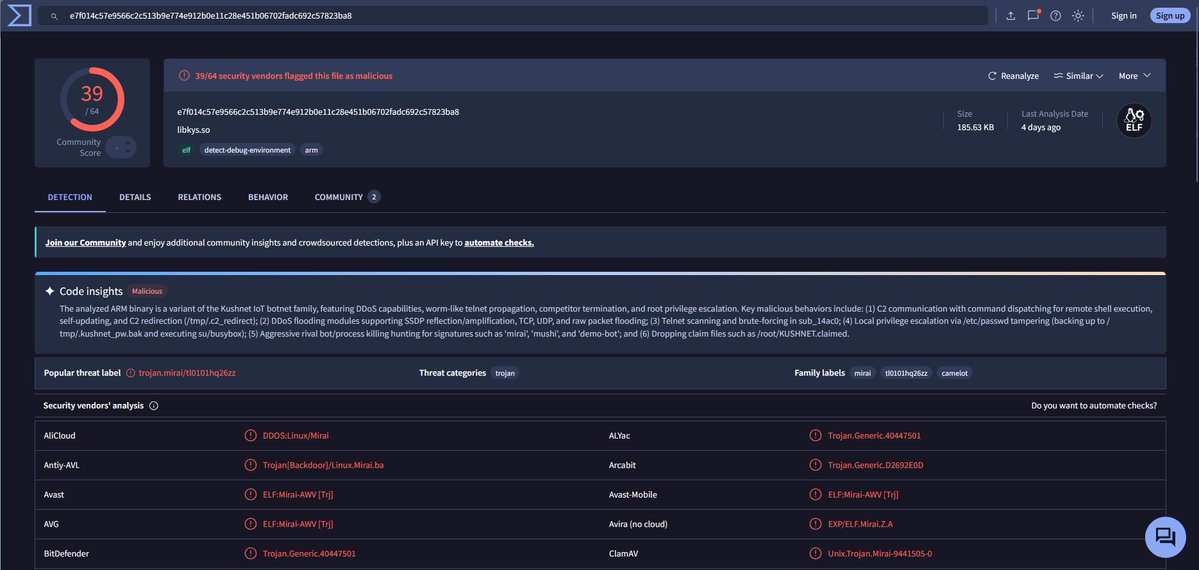1199x570 pixels.
Task: Click the tl0101hq26zz family label chip
Action: 906,373
